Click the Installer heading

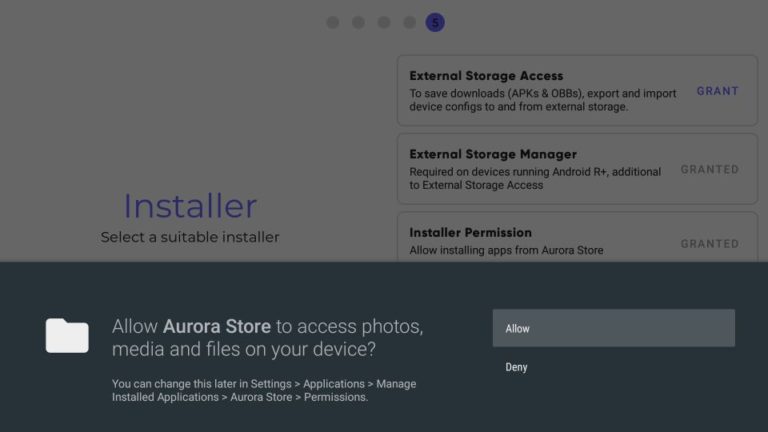tap(190, 206)
